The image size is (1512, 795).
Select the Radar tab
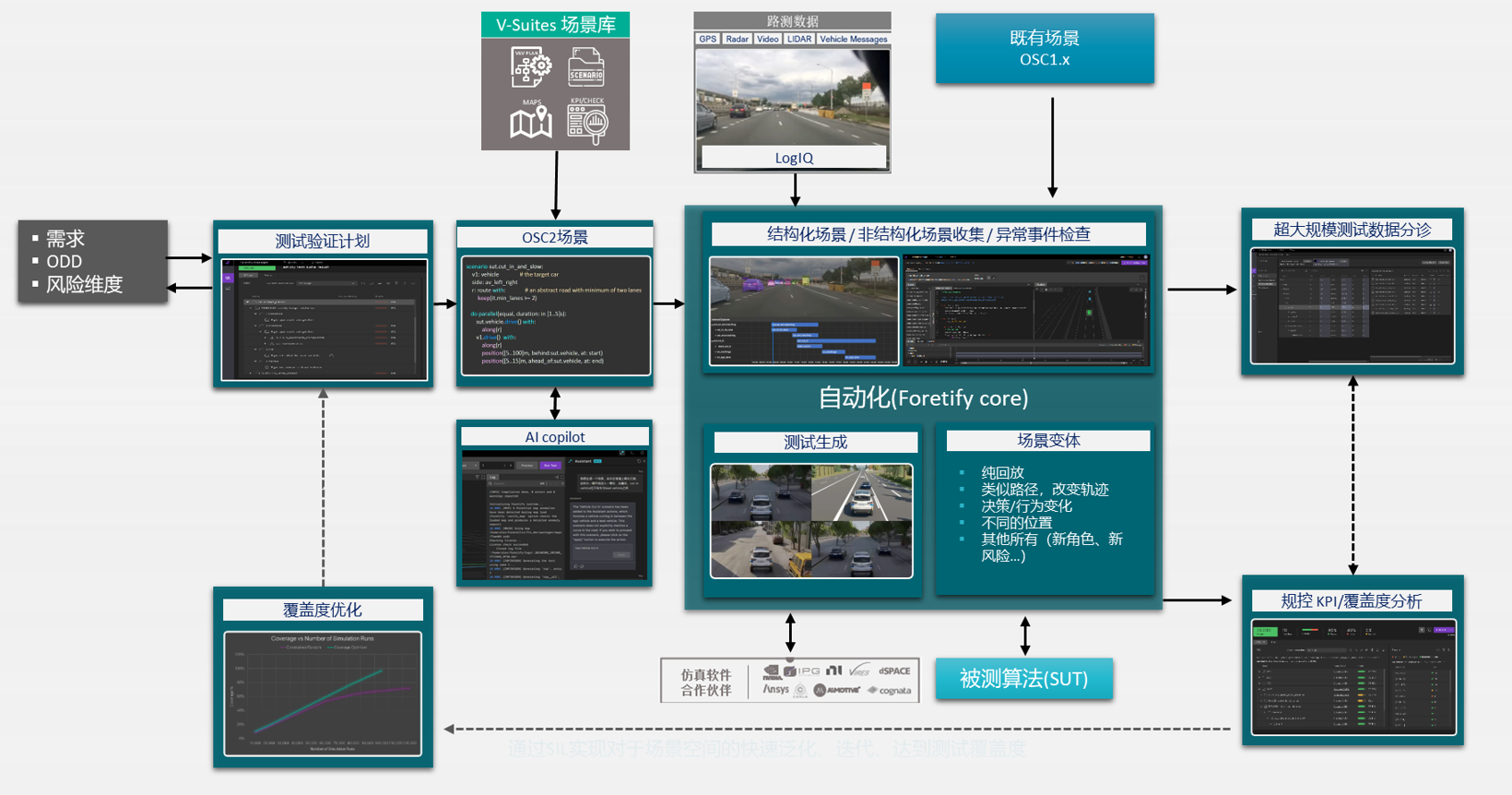coord(737,39)
